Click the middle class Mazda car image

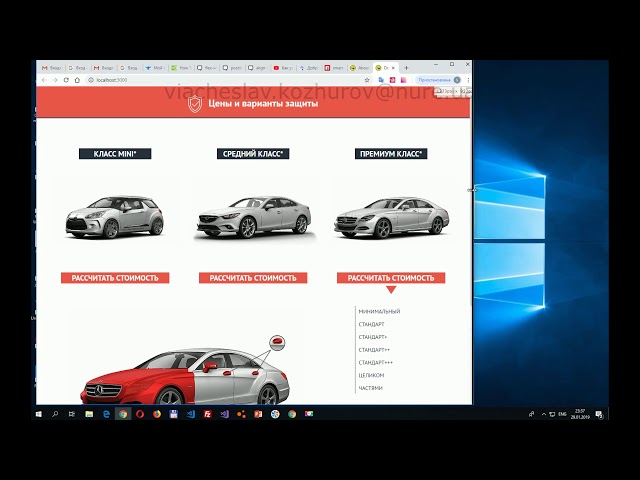[253, 217]
